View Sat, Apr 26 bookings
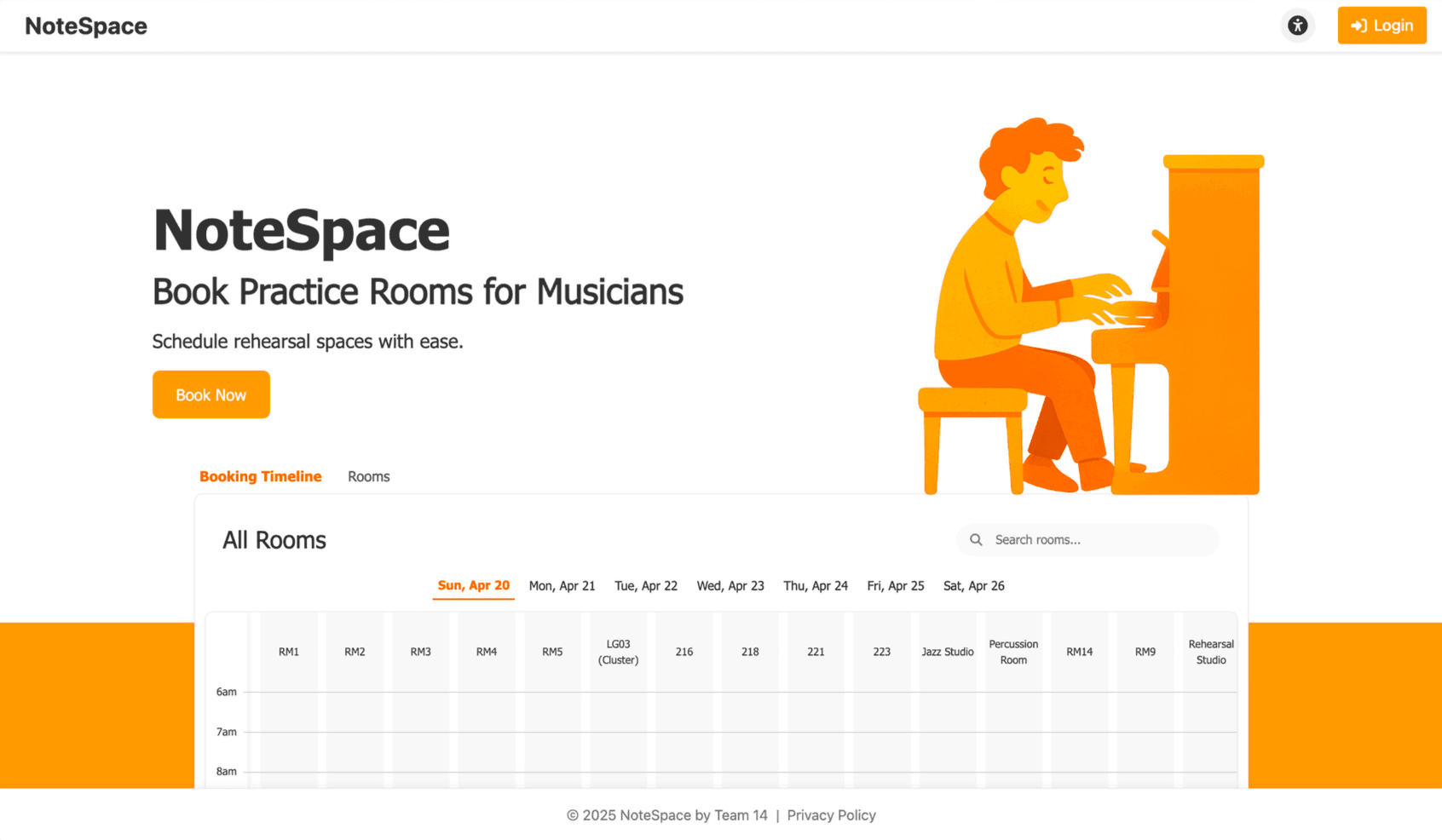The height and width of the screenshot is (840, 1442). 973,586
